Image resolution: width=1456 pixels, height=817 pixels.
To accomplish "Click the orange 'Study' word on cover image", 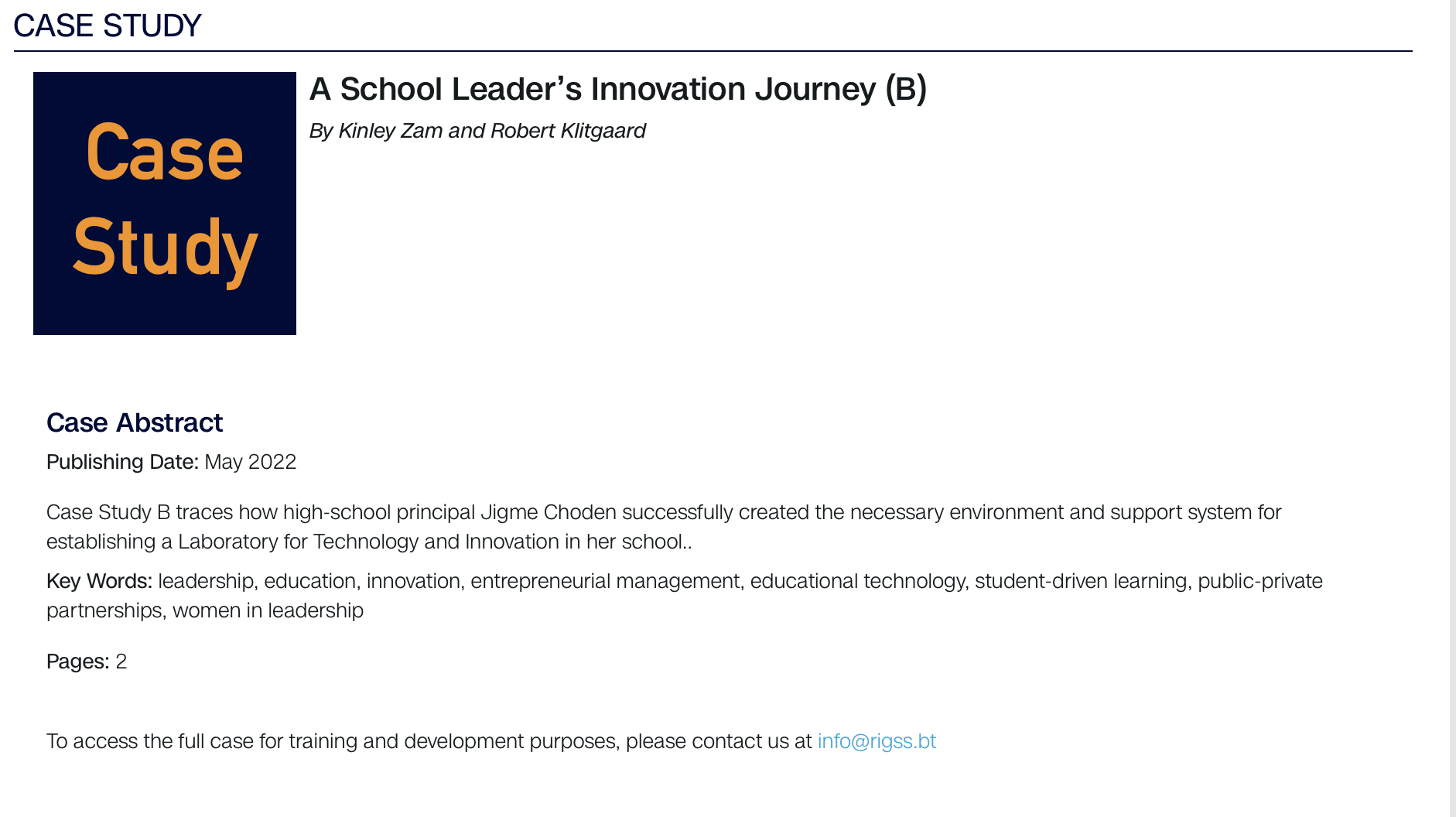I will pyautogui.click(x=165, y=248).
